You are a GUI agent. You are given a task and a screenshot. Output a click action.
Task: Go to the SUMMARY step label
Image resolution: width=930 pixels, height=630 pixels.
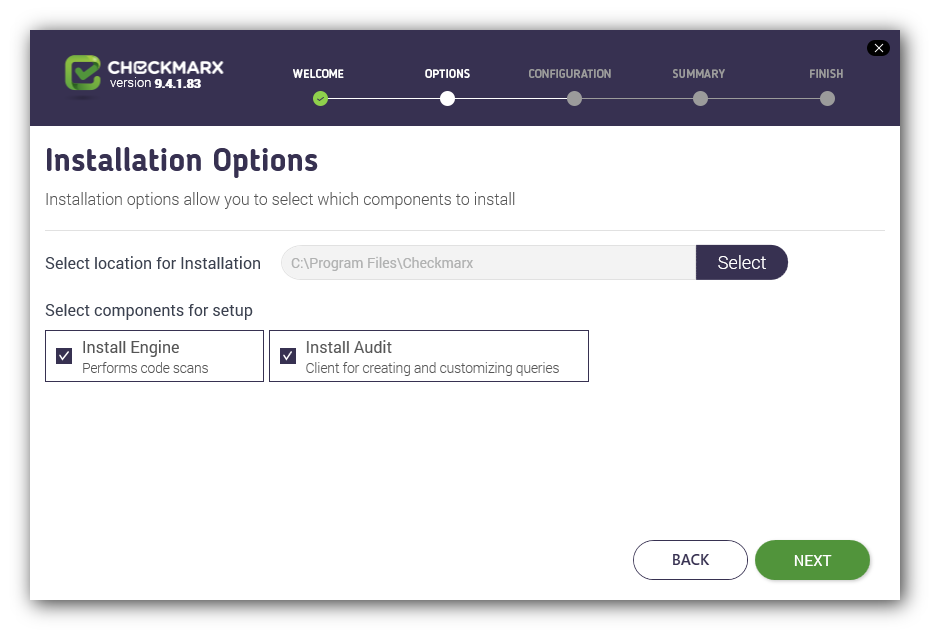(699, 74)
